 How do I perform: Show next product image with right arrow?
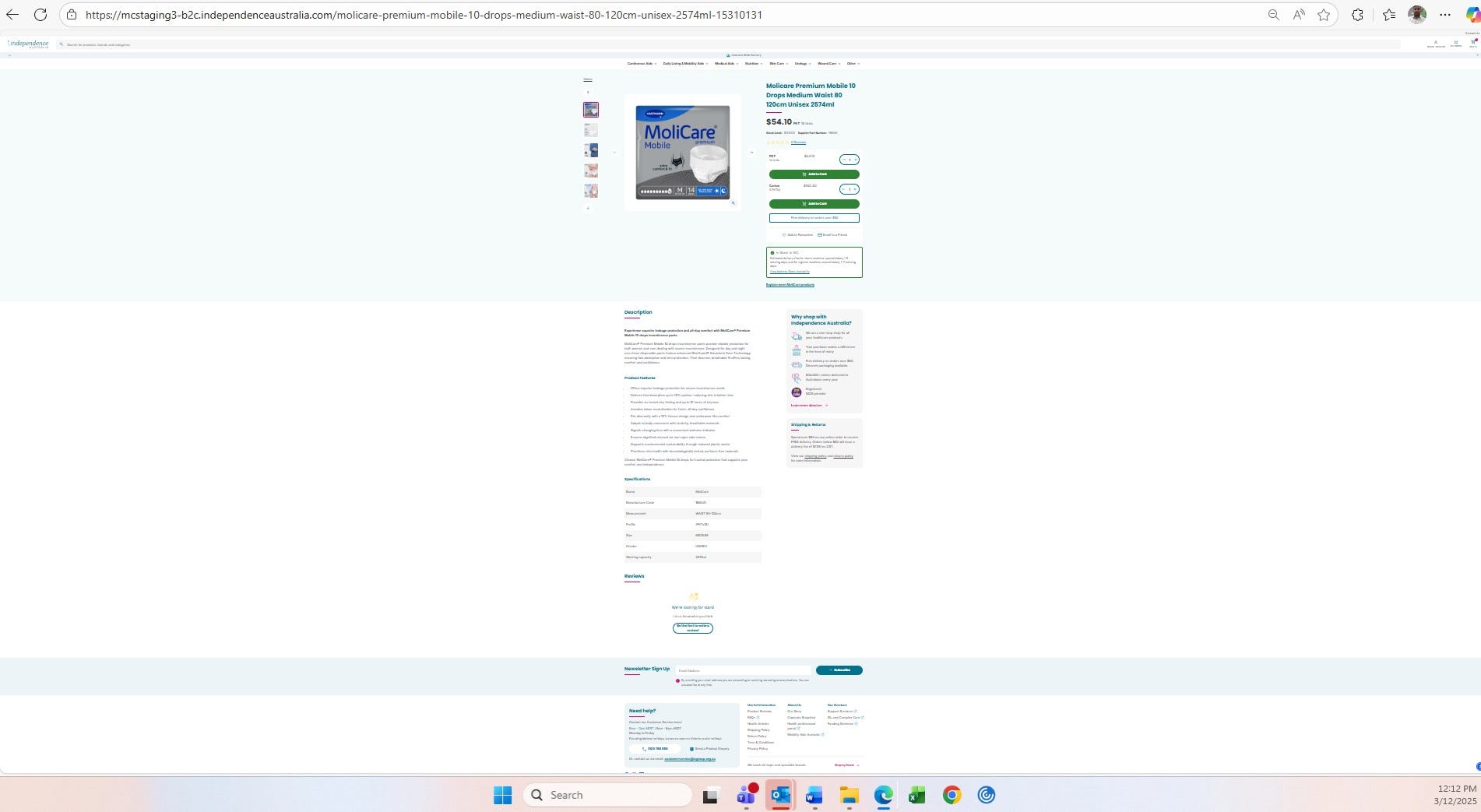click(751, 153)
